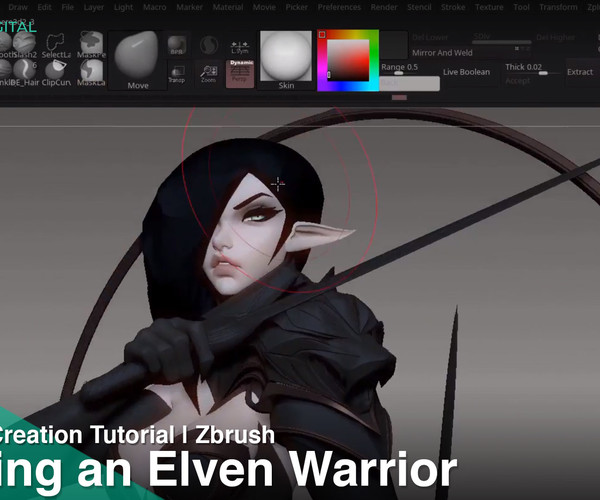Open the Picker menu
This screenshot has width=600, height=500.
(297, 7)
